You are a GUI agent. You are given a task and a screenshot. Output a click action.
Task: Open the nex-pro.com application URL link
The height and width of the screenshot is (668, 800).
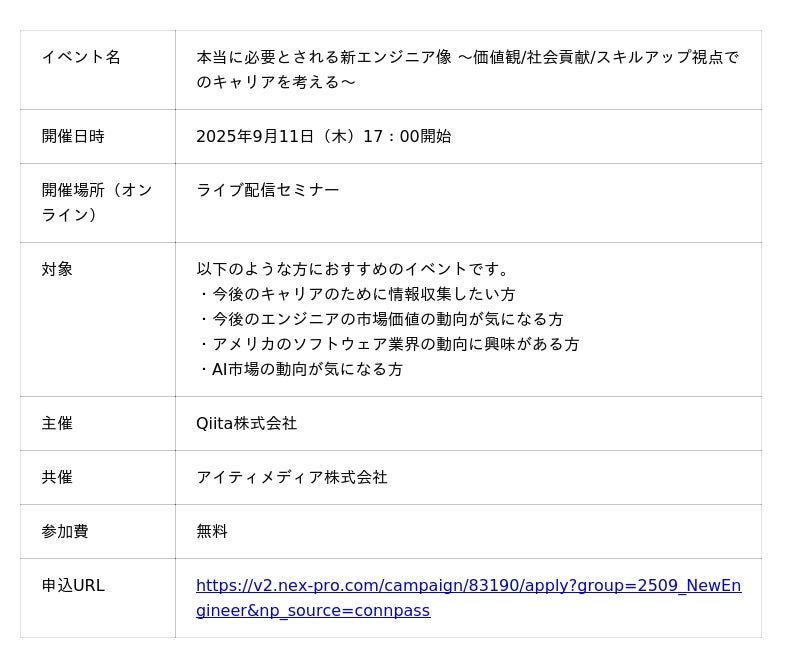[x=468, y=598]
